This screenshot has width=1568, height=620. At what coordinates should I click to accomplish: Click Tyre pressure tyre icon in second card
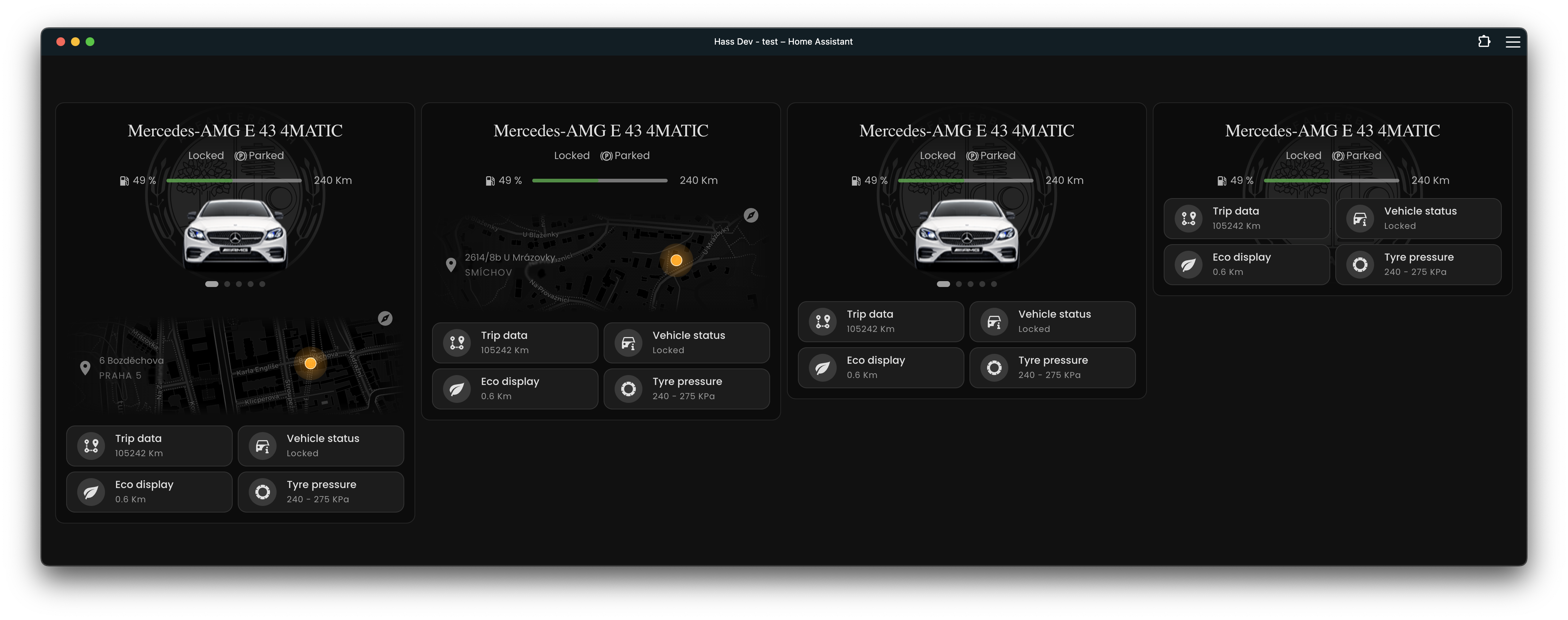pos(629,388)
